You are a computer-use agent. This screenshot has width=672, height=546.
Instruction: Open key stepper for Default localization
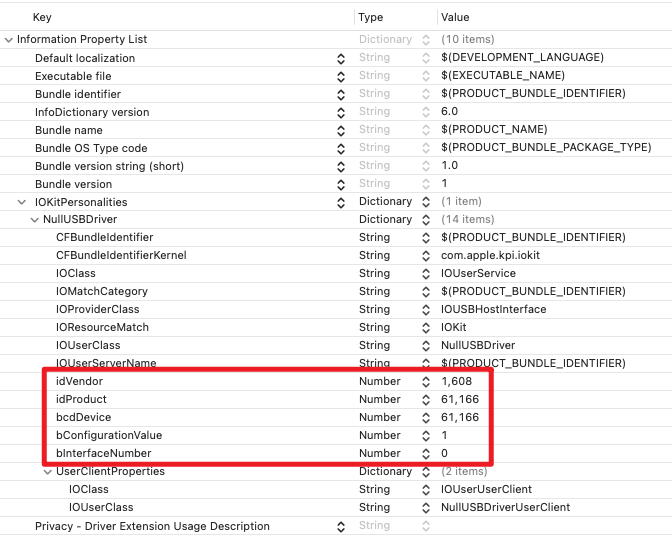click(x=341, y=58)
